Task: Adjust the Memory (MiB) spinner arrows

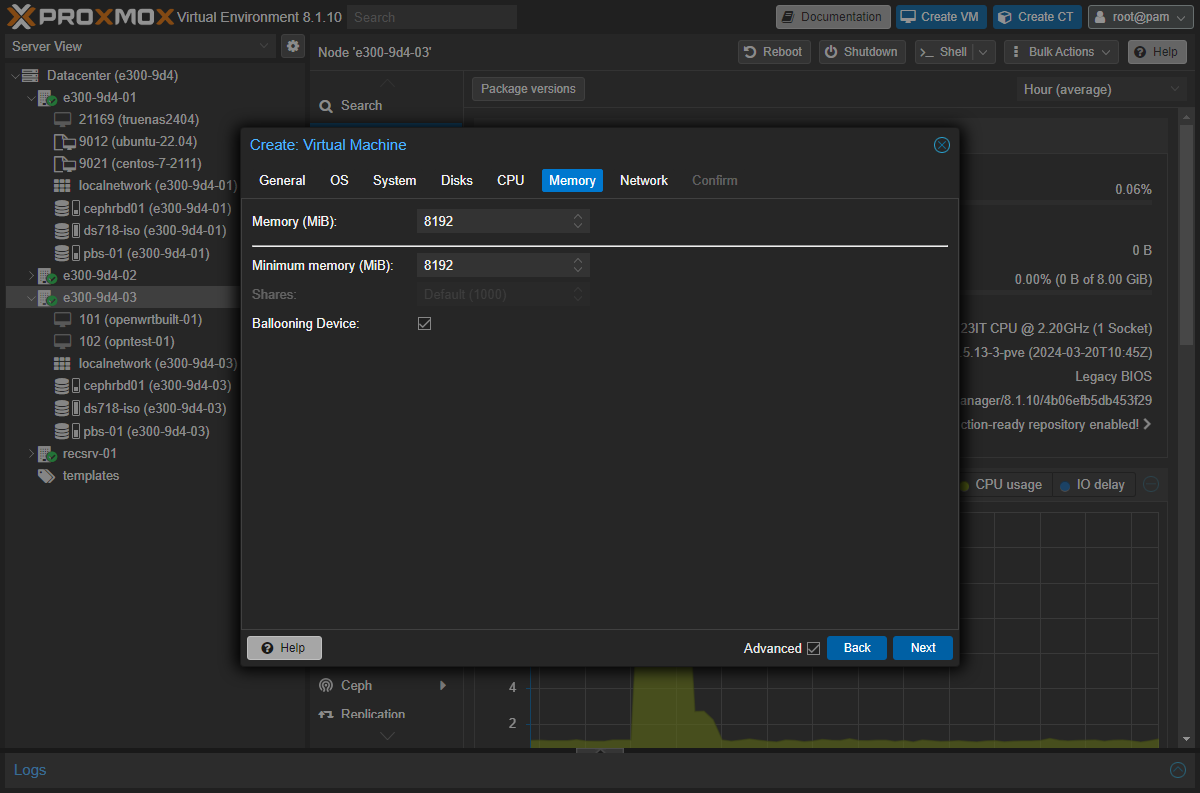Action: 578,221
